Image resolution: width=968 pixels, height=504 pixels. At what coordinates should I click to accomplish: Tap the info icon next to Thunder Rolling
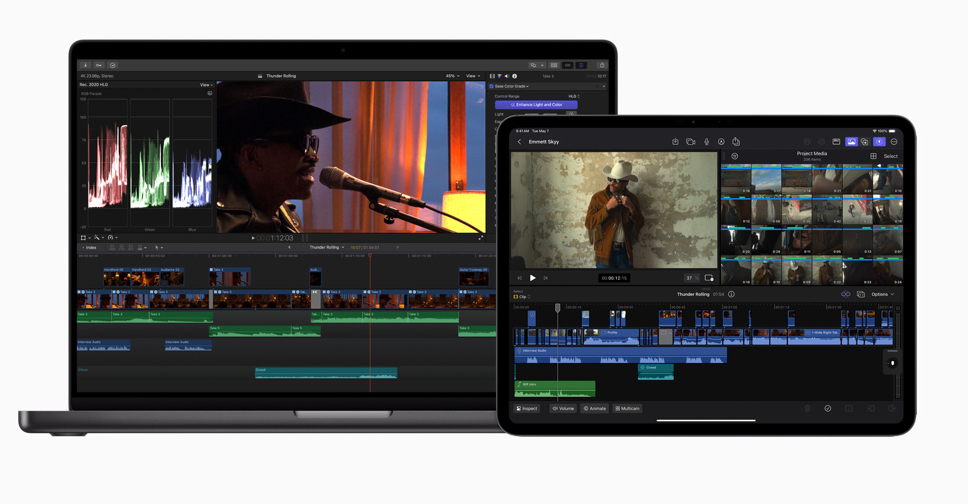[731, 294]
